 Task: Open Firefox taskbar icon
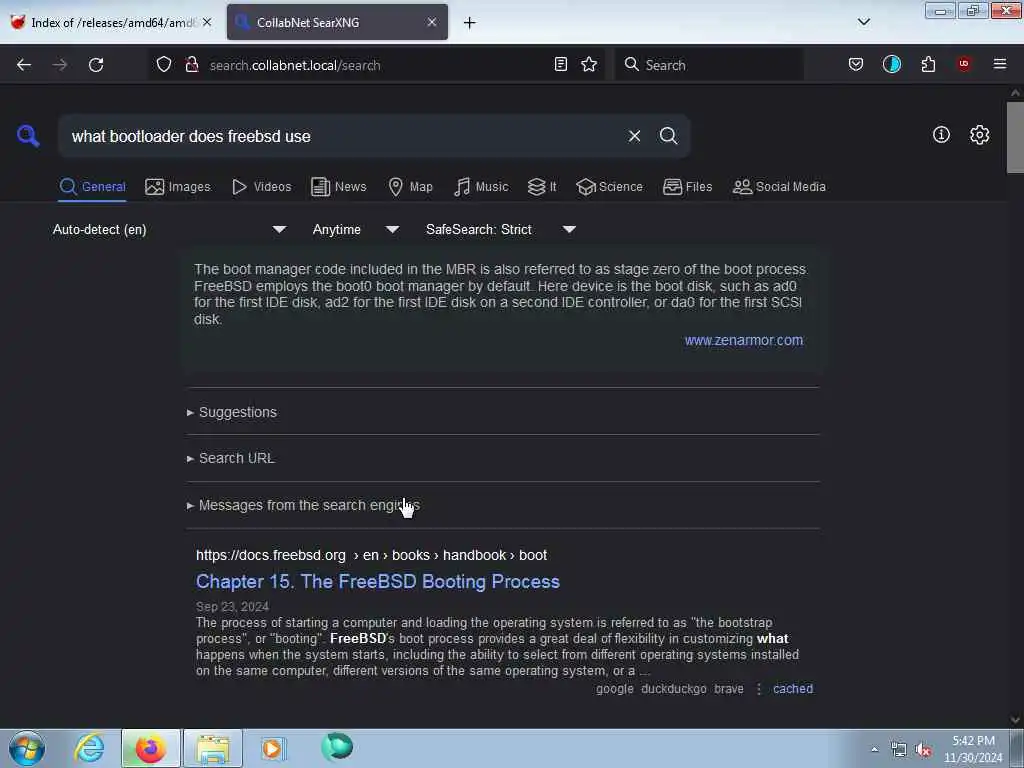[x=150, y=748]
